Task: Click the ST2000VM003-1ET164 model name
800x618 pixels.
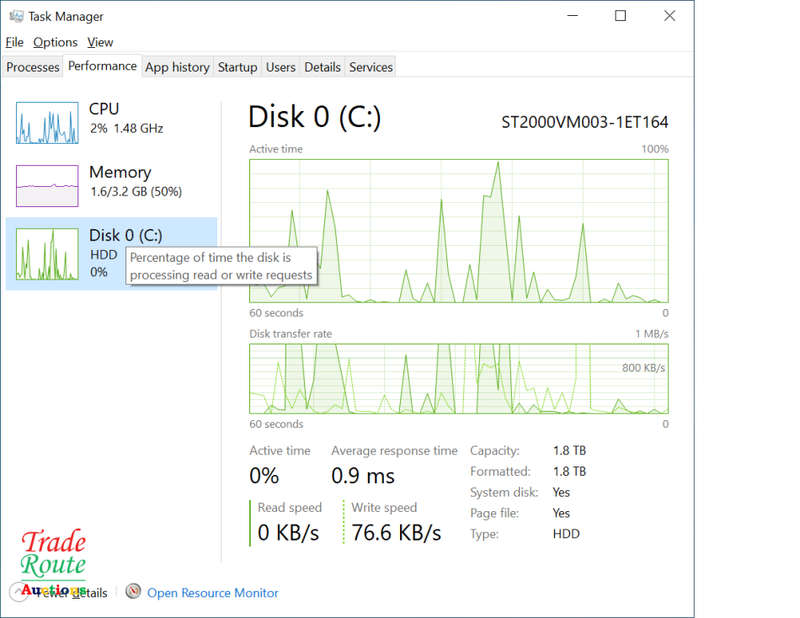Action: (x=585, y=122)
